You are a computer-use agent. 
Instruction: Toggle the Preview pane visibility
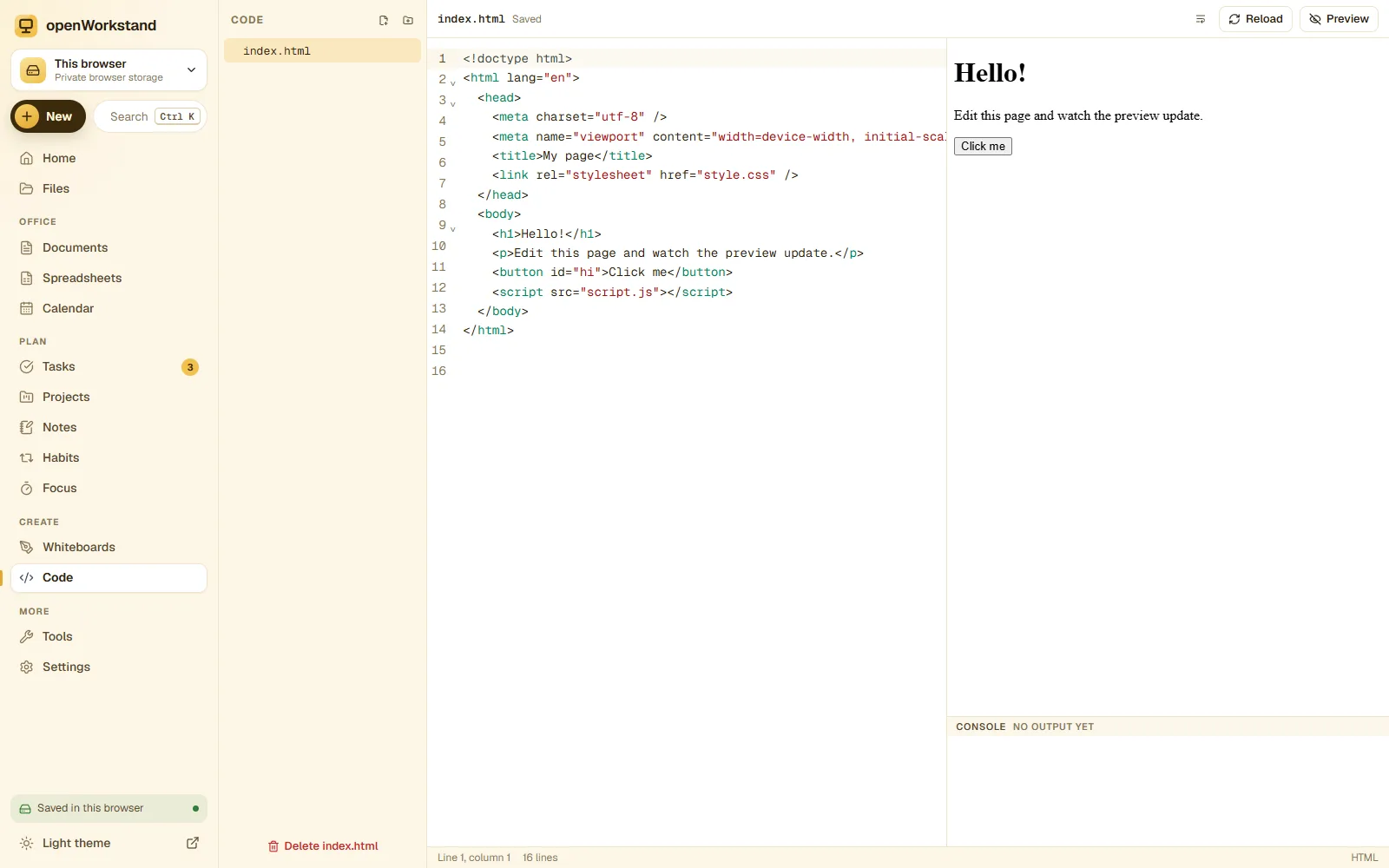[1339, 19]
